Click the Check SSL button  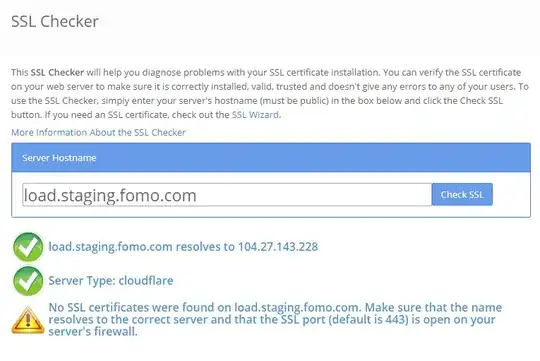tap(462, 195)
